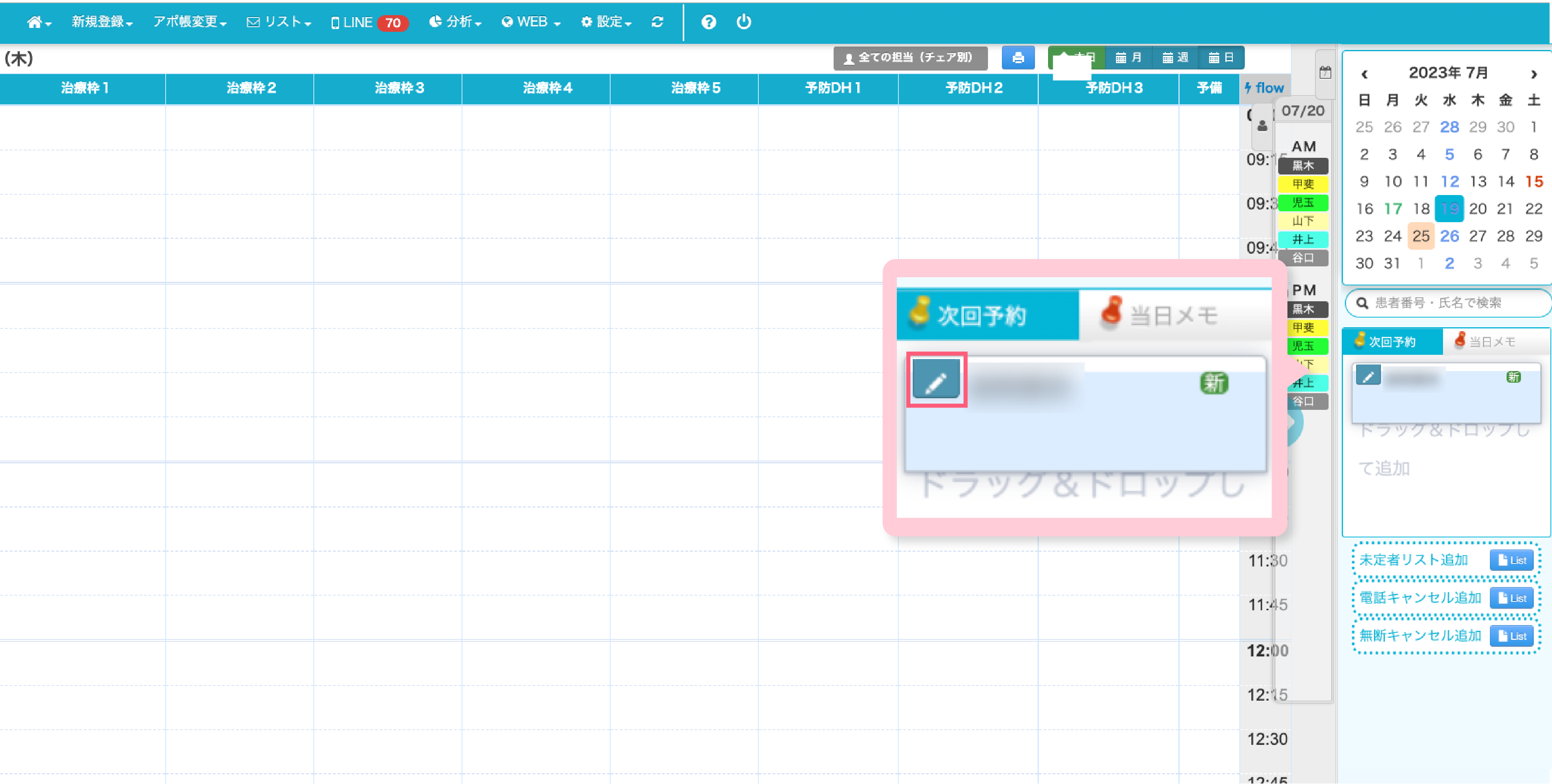Click the refresh arrows icon in the top bar
This screenshot has width=1552, height=784.
tap(657, 22)
